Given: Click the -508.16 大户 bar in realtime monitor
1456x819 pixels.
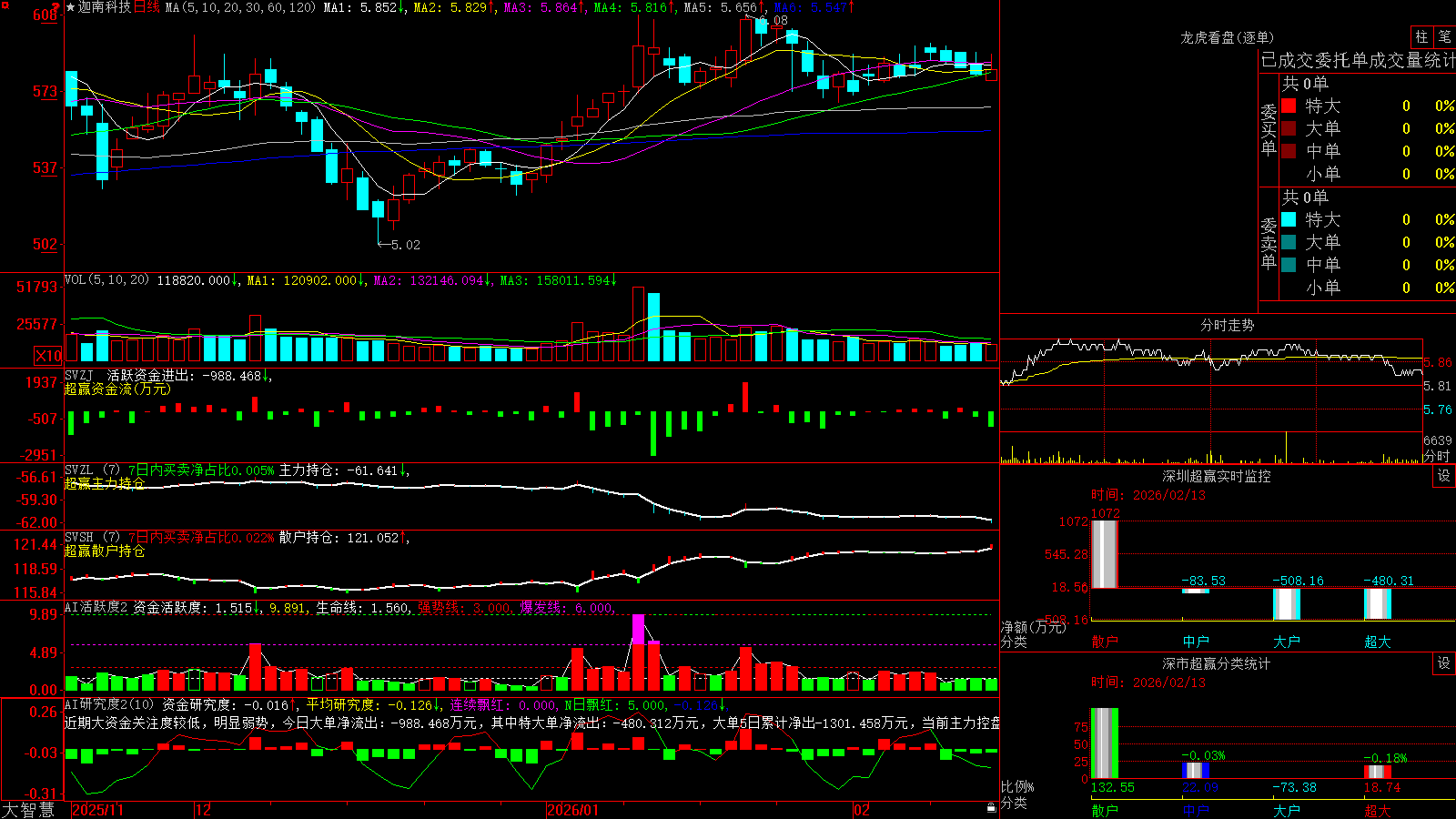Looking at the screenshot, I should tap(1287, 604).
